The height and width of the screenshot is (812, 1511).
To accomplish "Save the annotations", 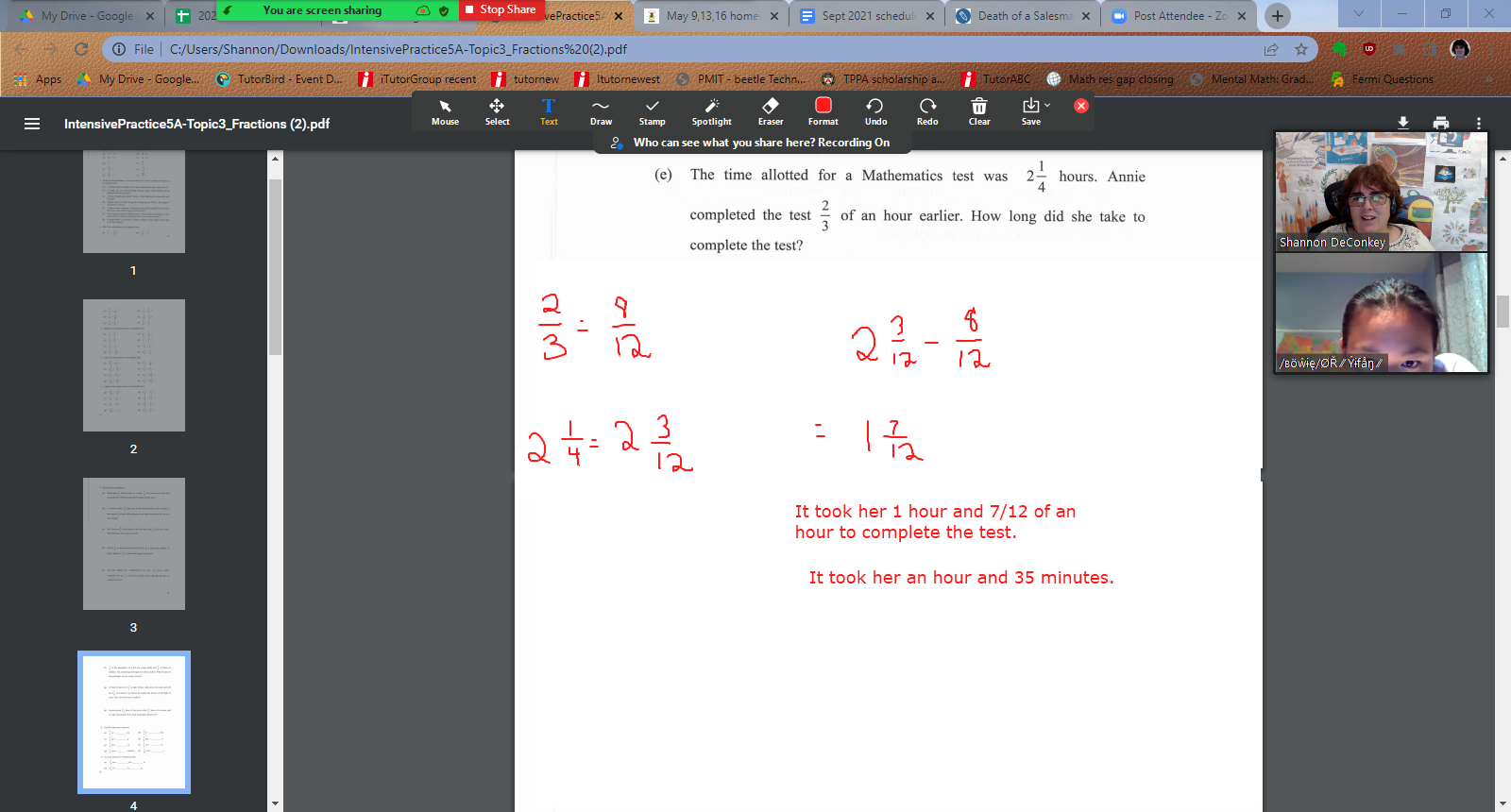I will pyautogui.click(x=1030, y=112).
